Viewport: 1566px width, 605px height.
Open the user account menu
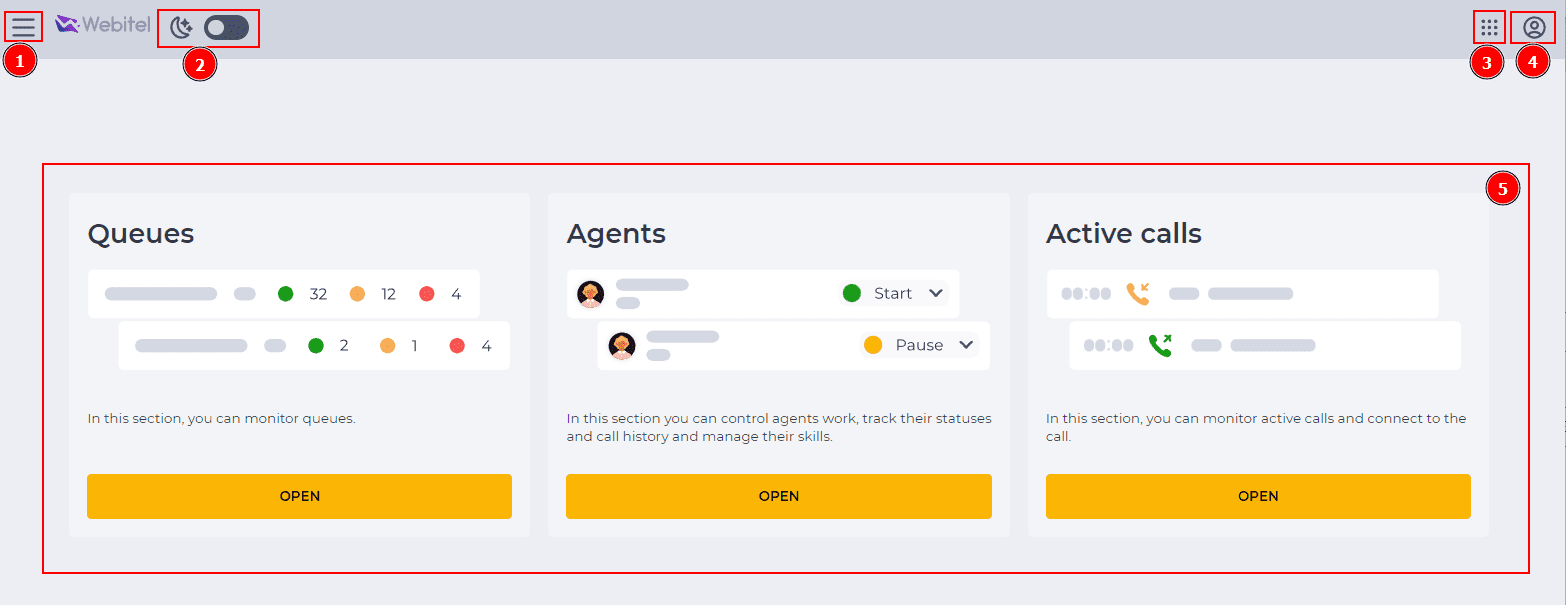(x=1534, y=27)
